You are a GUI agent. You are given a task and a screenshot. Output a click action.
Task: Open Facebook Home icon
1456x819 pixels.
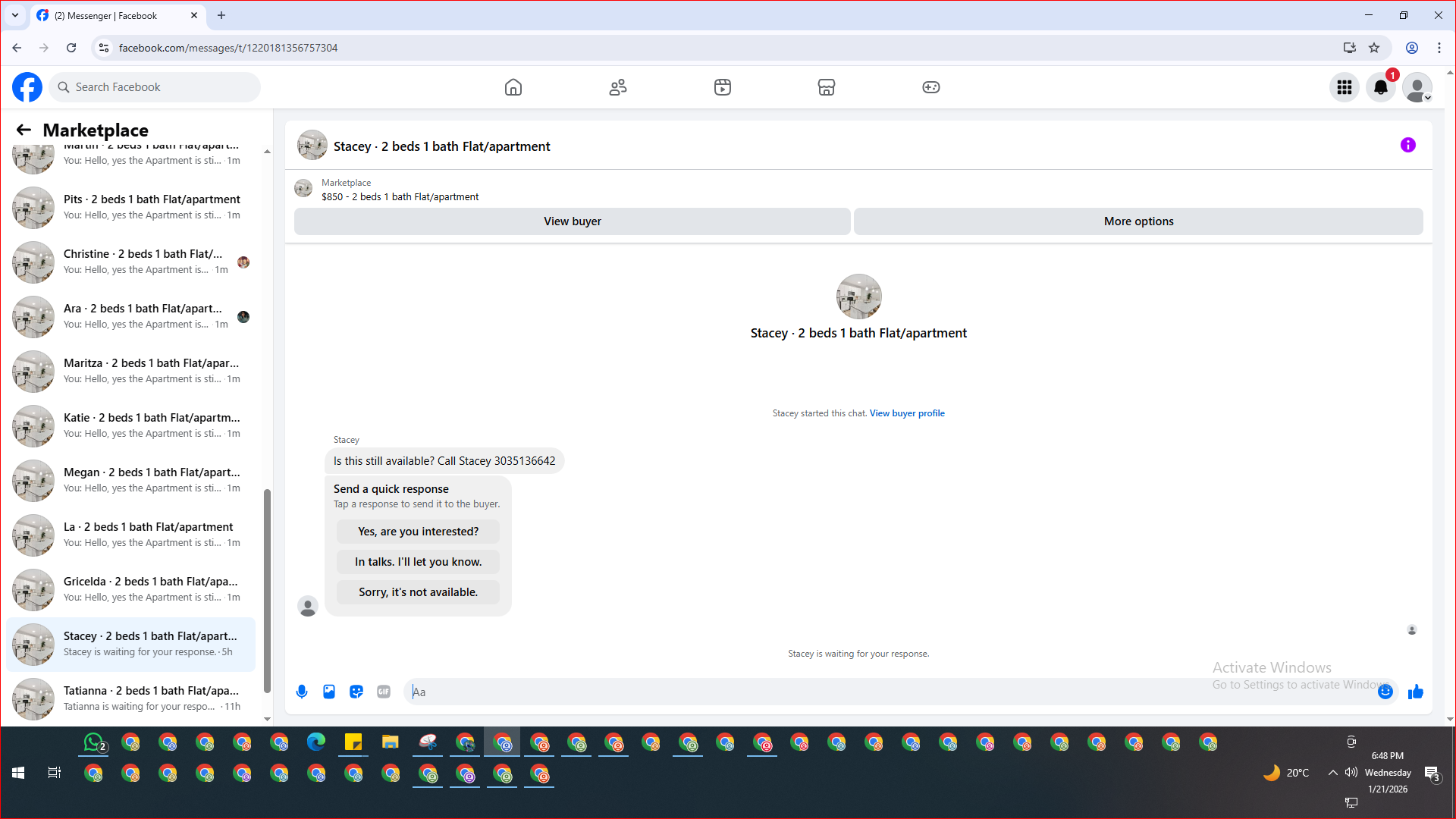tap(513, 87)
